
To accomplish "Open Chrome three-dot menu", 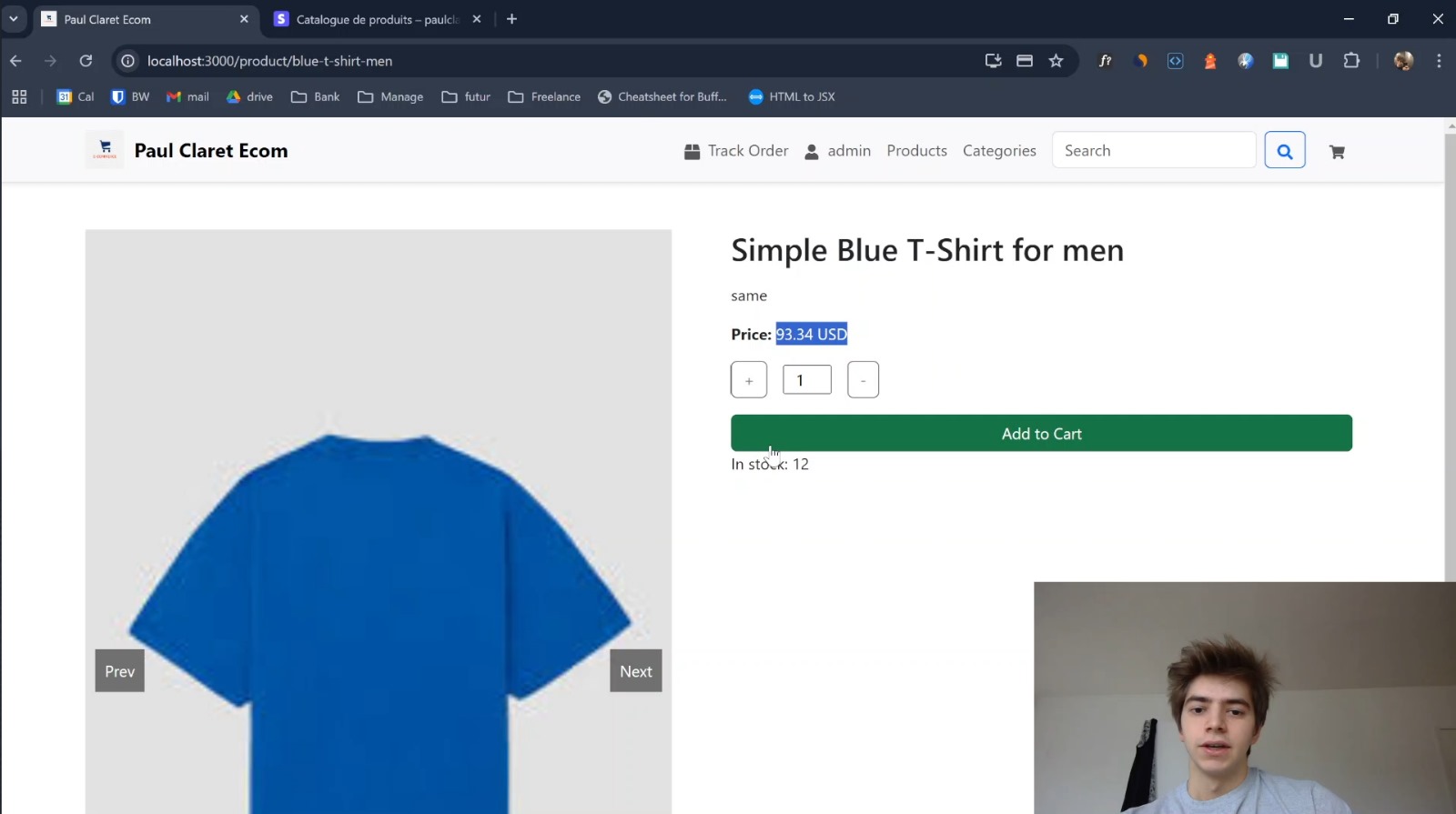I will (1439, 61).
